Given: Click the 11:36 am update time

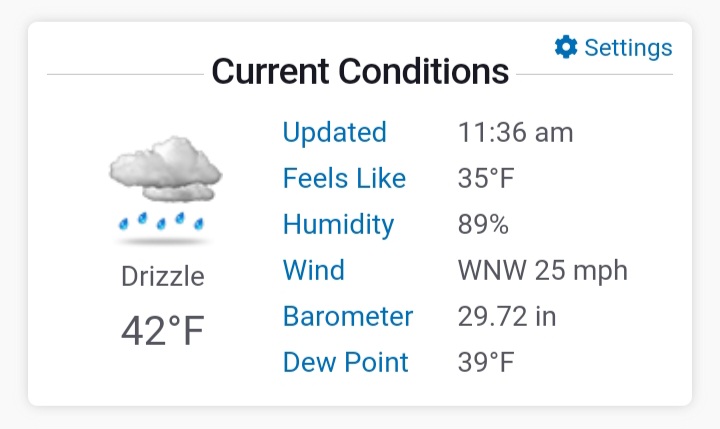Looking at the screenshot, I should (515, 133).
